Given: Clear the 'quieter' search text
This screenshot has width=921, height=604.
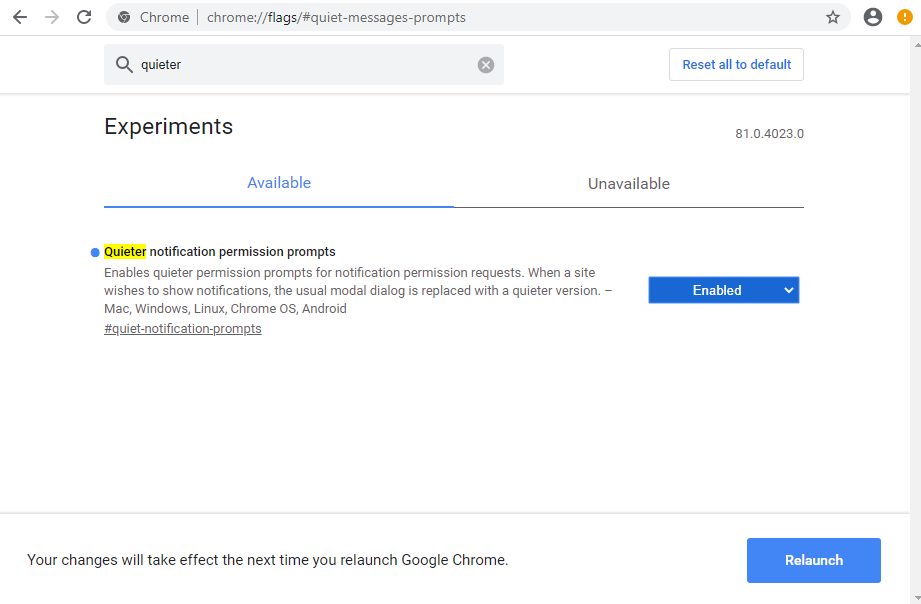Looking at the screenshot, I should (486, 64).
